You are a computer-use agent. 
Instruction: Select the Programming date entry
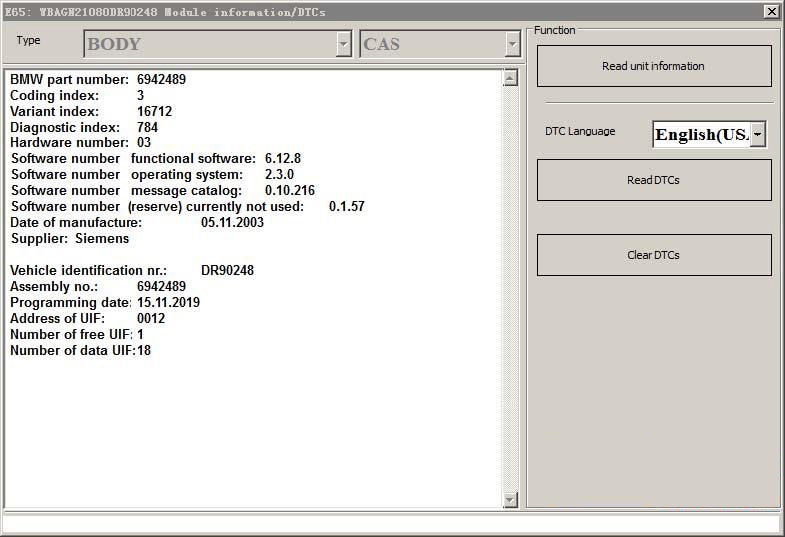104,302
